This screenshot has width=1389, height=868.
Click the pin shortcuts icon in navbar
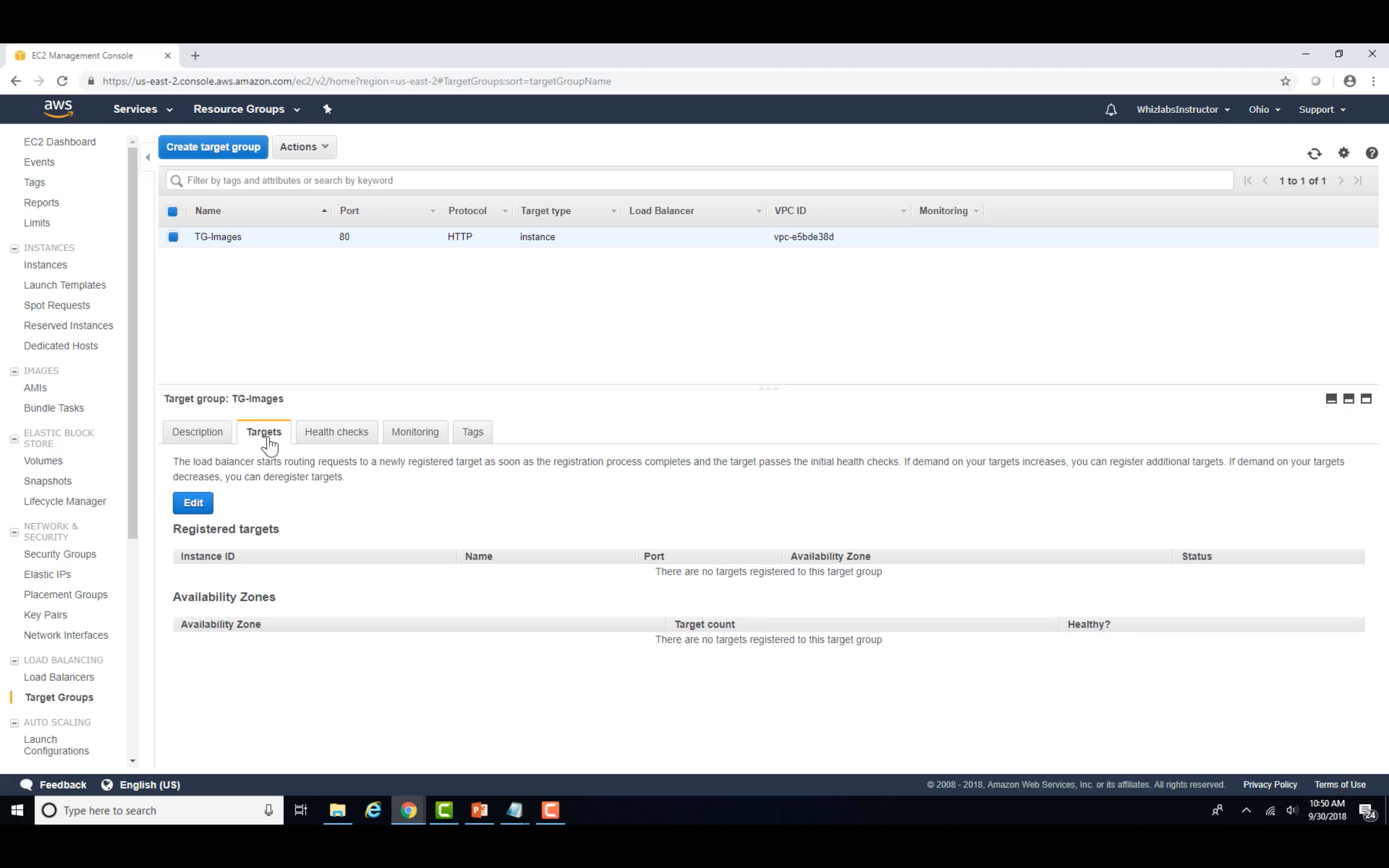(327, 109)
